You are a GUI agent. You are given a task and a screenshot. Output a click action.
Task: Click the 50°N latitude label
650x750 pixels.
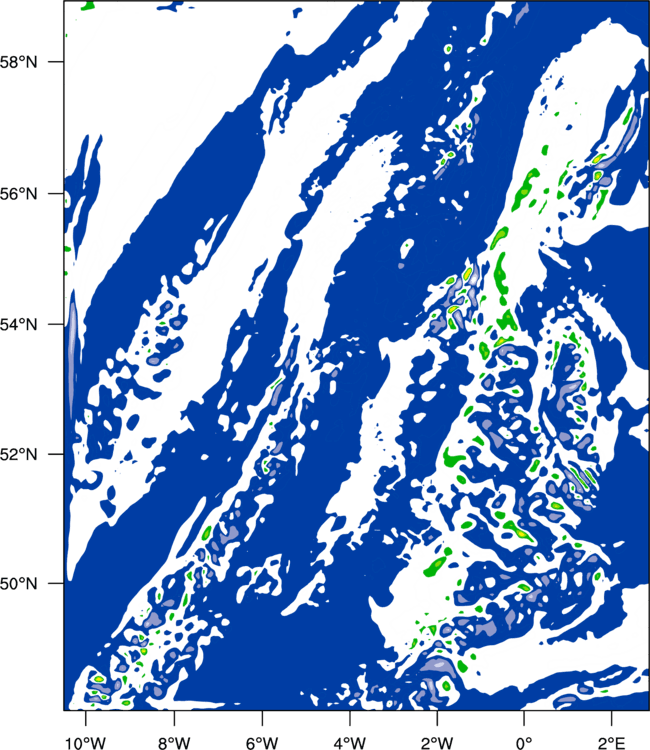[19, 584]
